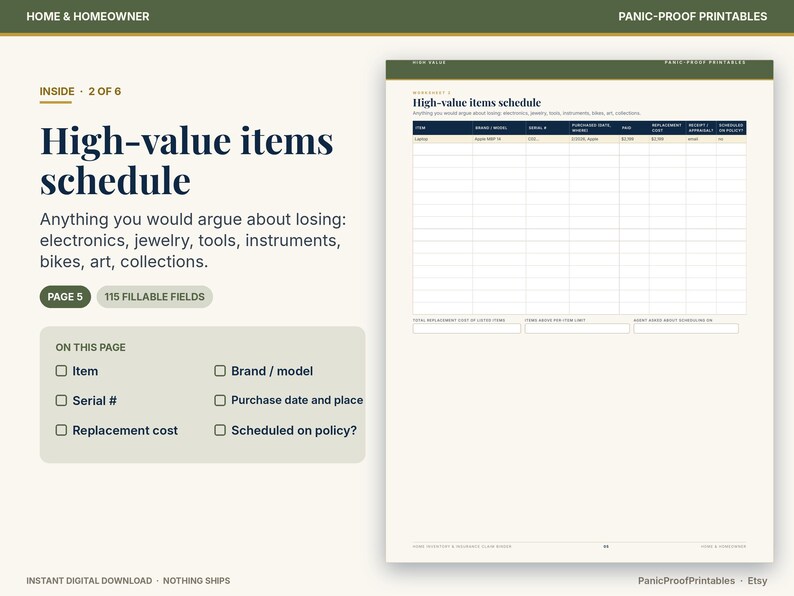Check the Purchase date and place box

(220, 401)
